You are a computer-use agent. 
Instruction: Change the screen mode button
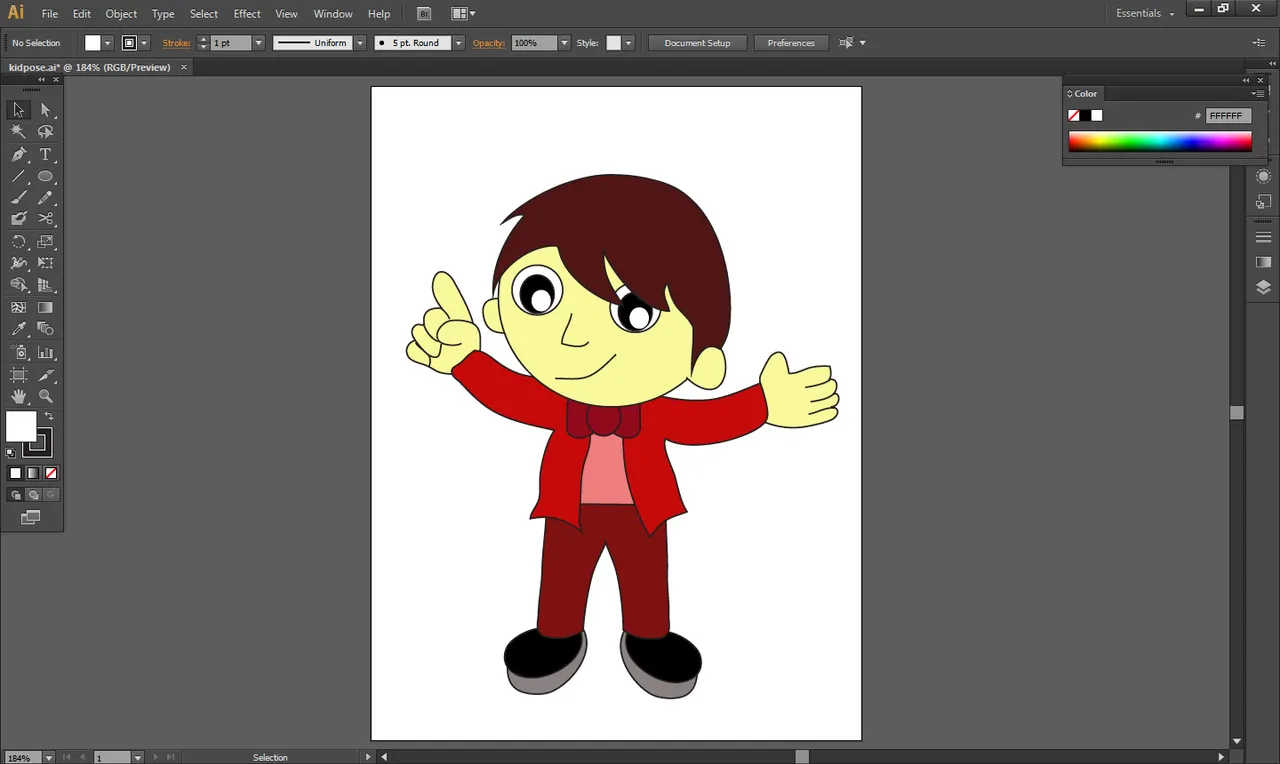[x=31, y=517]
